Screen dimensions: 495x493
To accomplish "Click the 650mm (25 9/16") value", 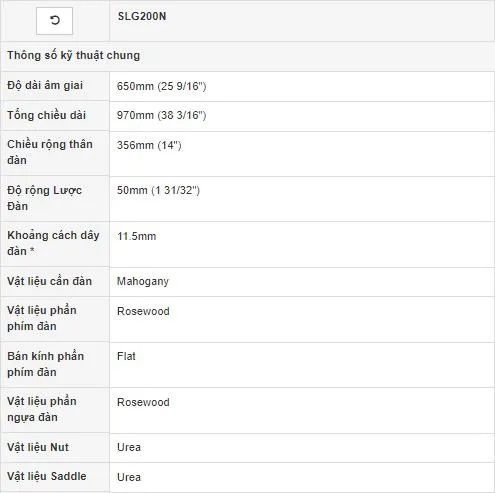I will [162, 86].
